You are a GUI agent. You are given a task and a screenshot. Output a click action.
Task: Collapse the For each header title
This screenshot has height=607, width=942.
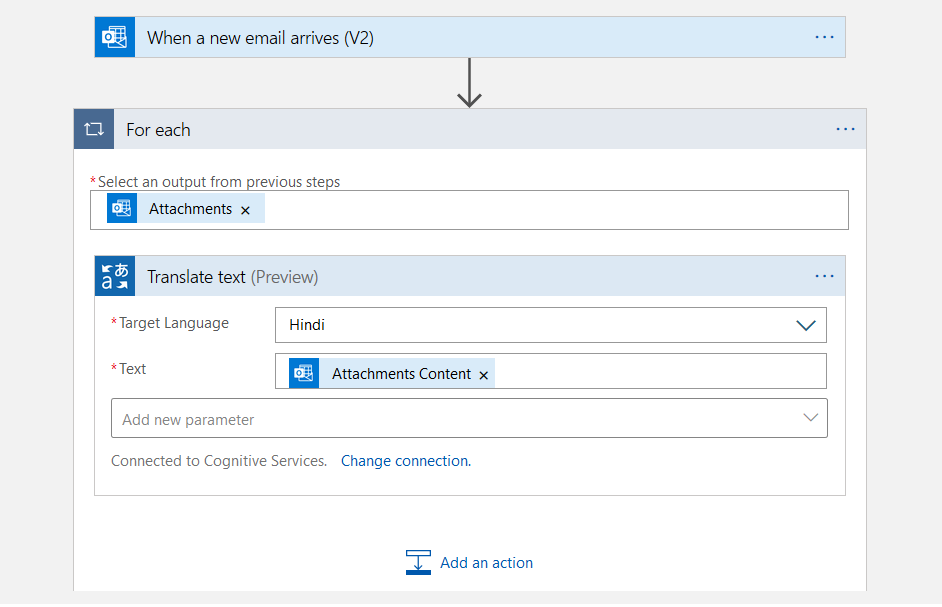pyautogui.click(x=158, y=130)
